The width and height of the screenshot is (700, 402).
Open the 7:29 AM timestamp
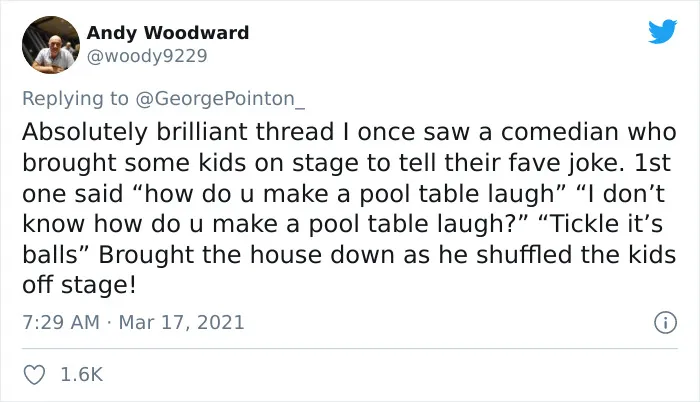pos(61,322)
